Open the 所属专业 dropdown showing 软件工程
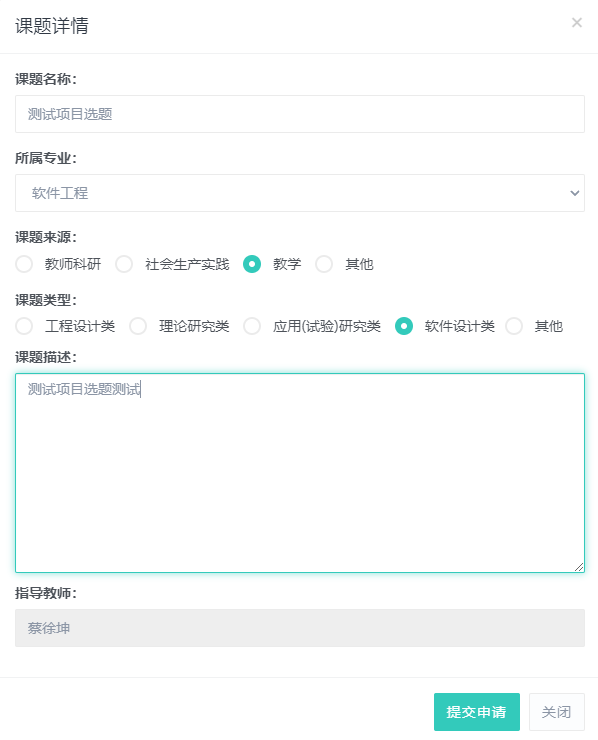 (x=300, y=193)
